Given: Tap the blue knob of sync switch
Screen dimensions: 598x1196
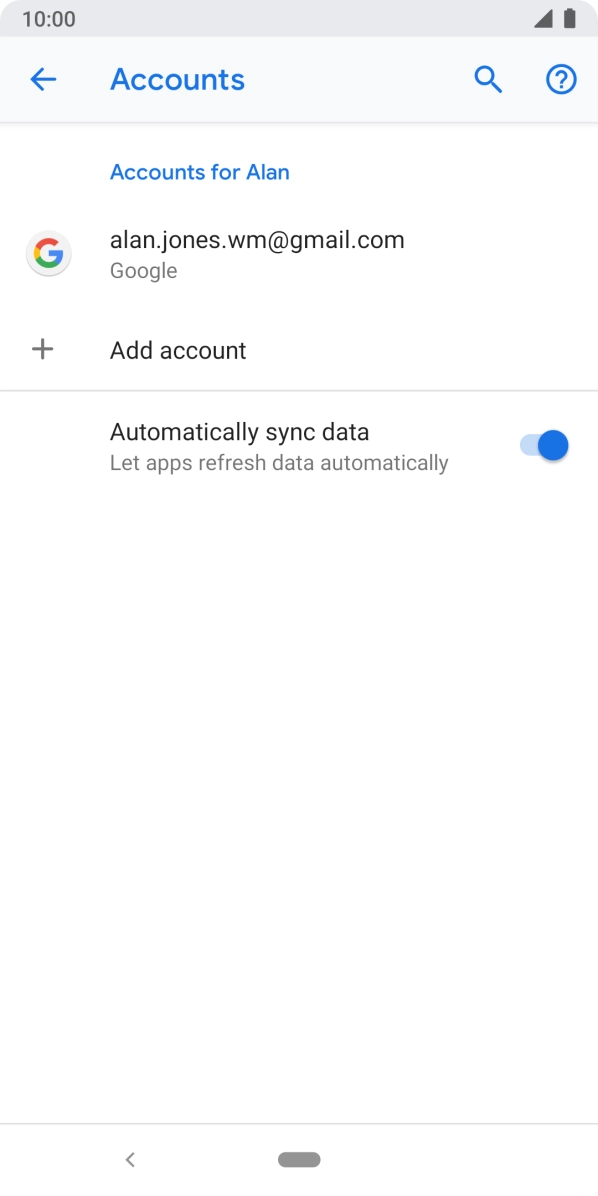Looking at the screenshot, I should click(x=553, y=445).
